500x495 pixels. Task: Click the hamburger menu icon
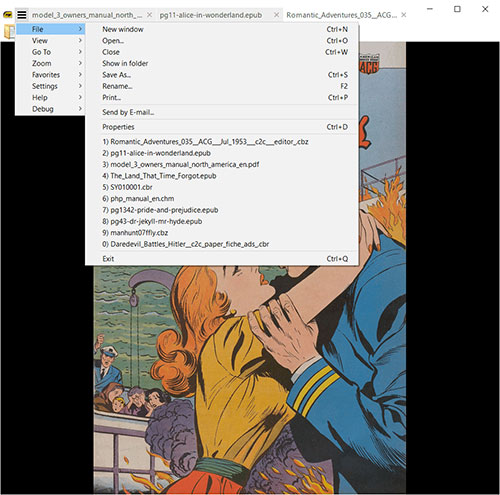22,15
